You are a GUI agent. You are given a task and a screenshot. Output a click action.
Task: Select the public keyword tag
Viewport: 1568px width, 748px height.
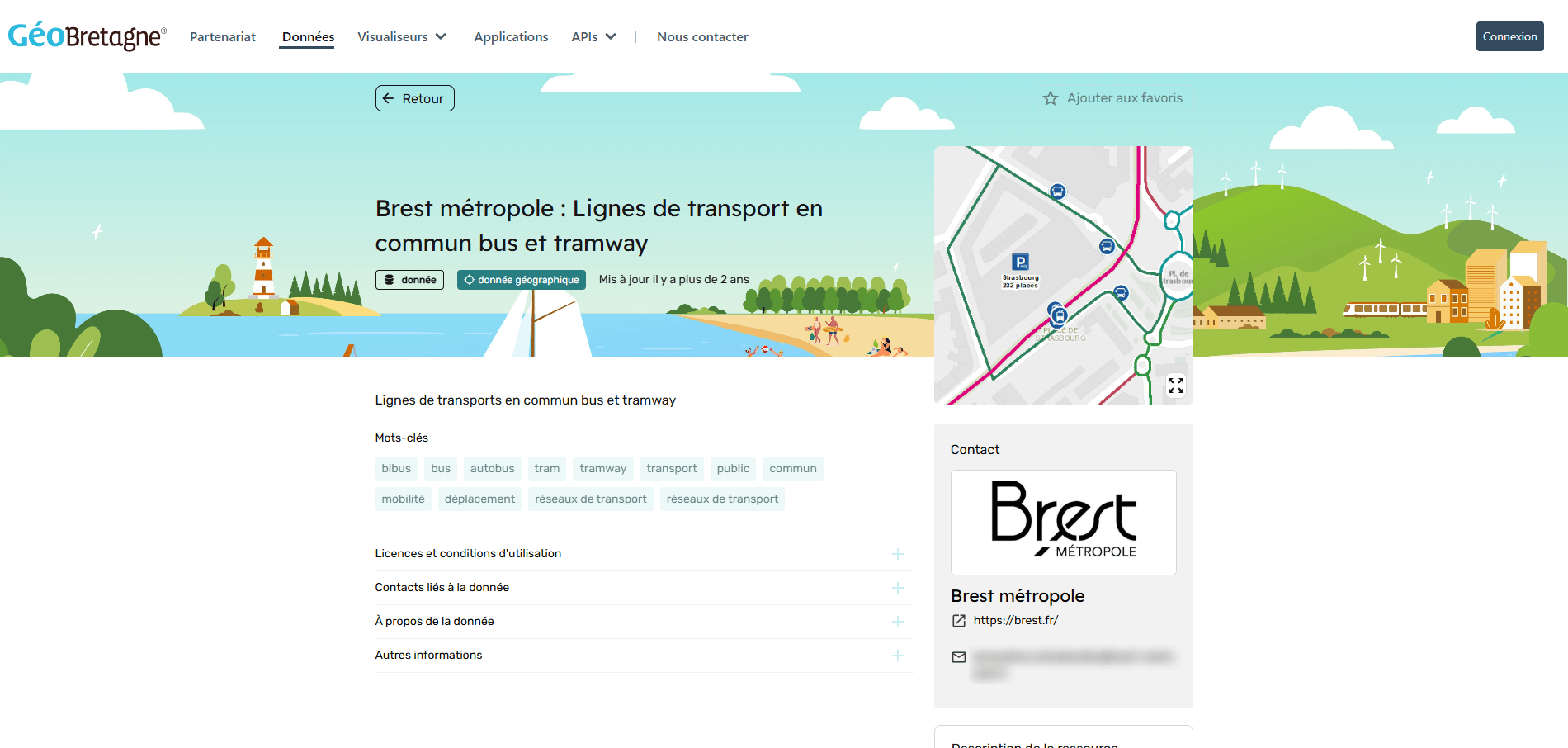(x=734, y=468)
